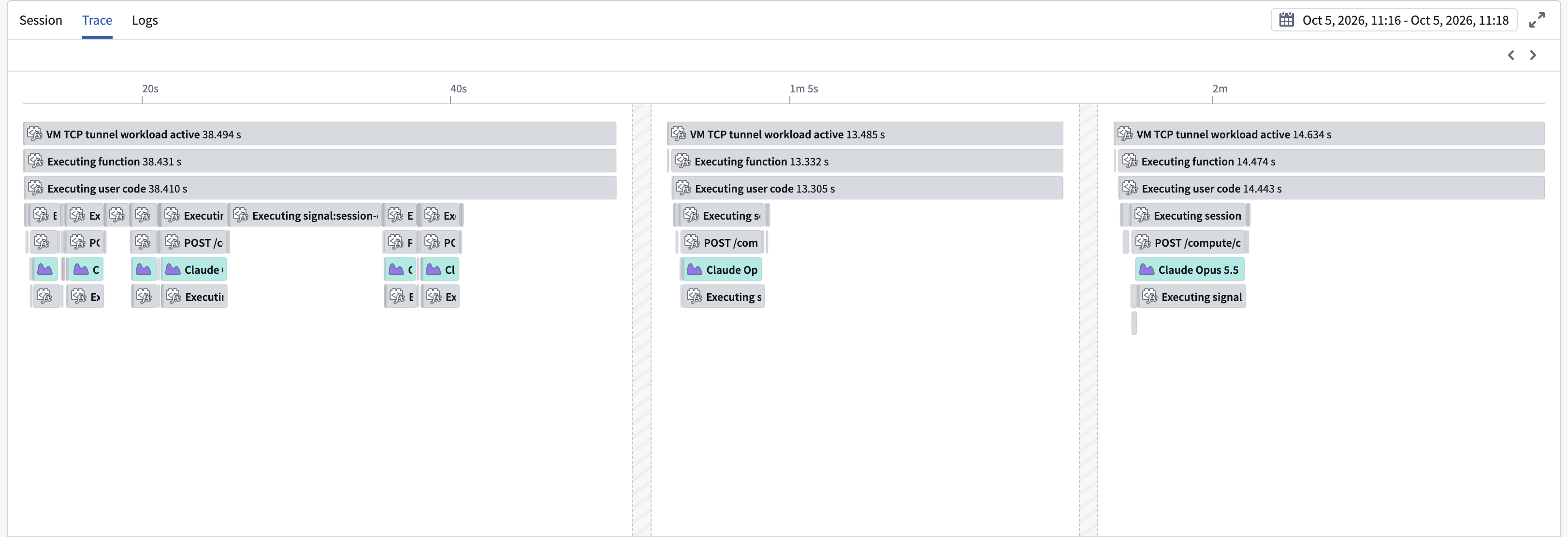
Task: Expand trace view to fullscreen
Action: pos(1537,20)
